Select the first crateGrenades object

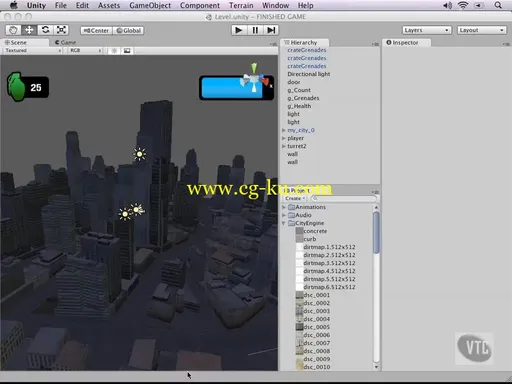(x=307, y=50)
